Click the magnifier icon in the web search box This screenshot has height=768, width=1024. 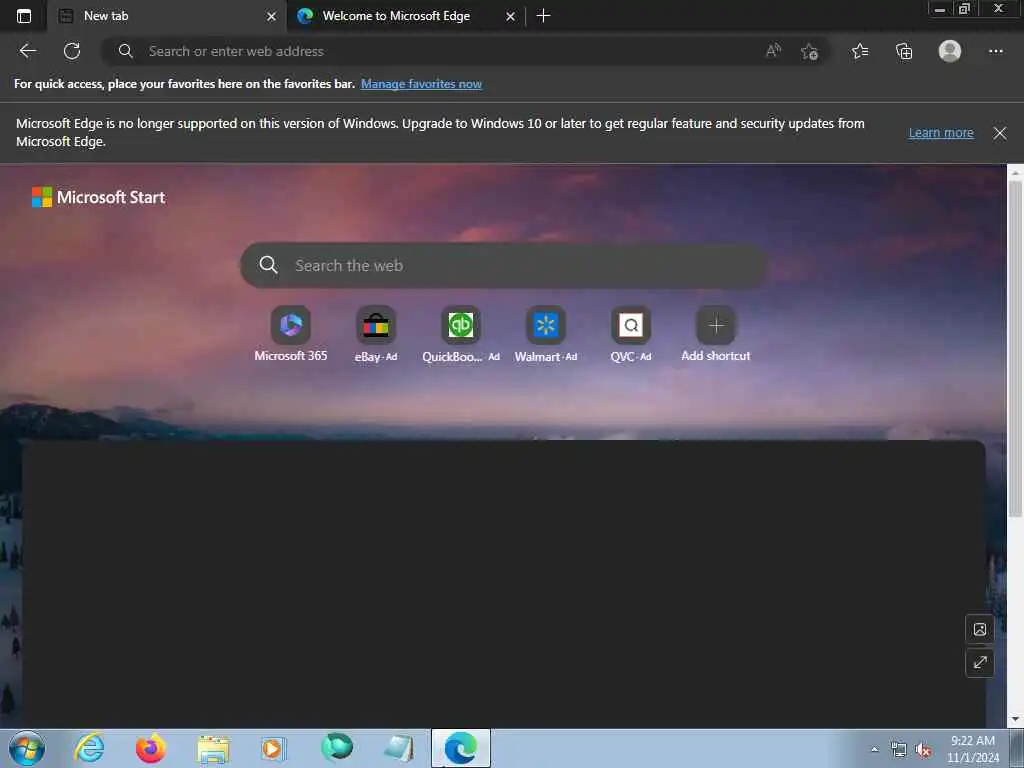(268, 265)
